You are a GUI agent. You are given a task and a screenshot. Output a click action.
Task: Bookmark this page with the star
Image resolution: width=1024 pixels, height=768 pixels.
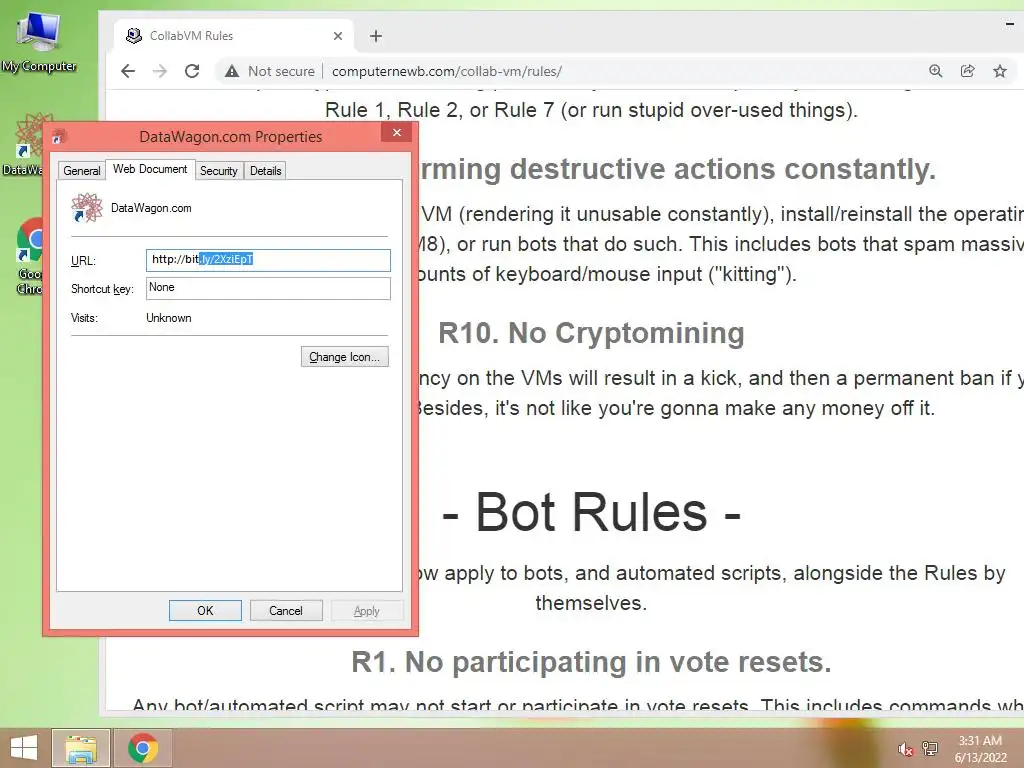pyautogui.click(x=999, y=71)
